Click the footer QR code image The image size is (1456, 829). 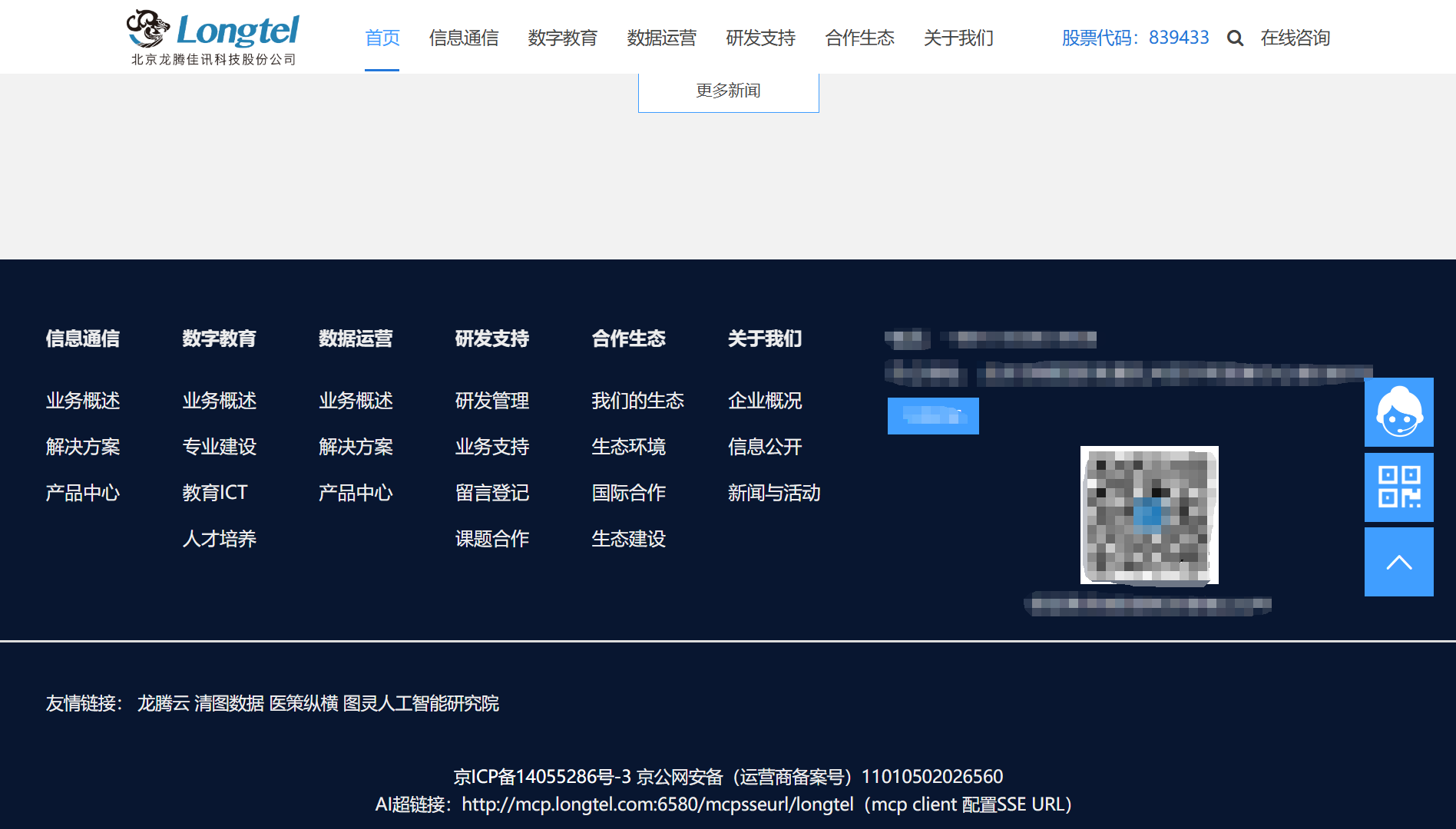click(x=1149, y=515)
